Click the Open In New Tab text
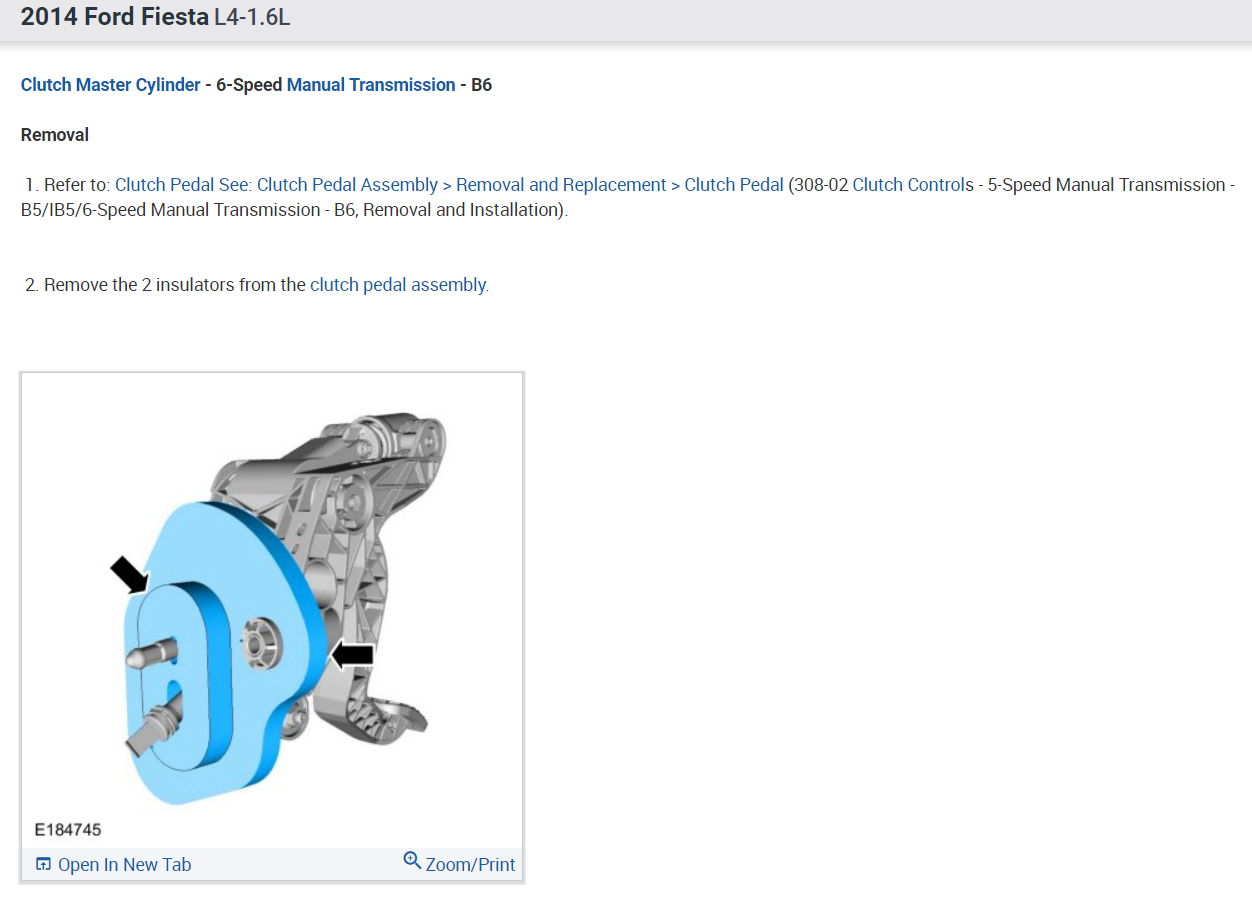The image size is (1252, 914). tap(124, 865)
